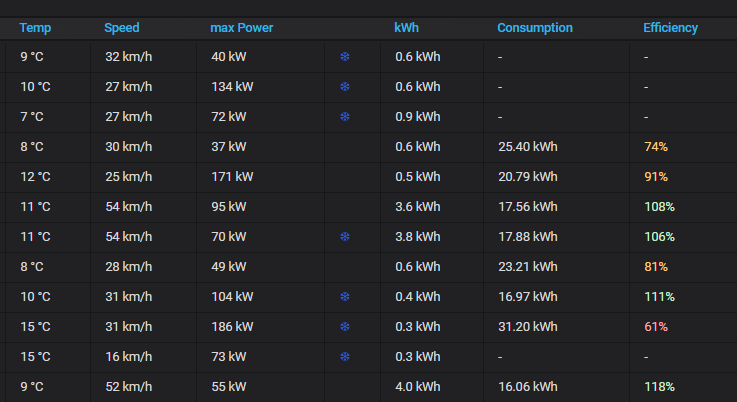Select the 0.4 kWh value
This screenshot has width=737, height=402.
coord(418,297)
